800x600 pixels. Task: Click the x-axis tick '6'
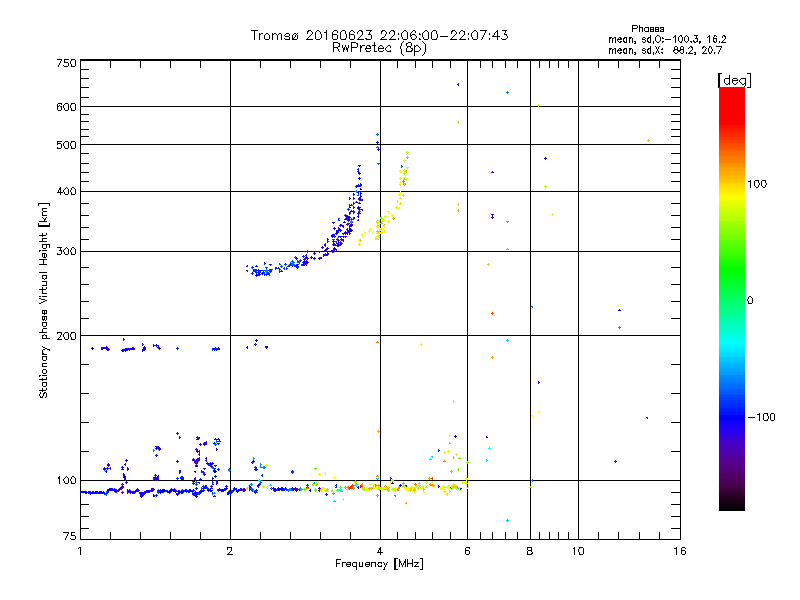(467, 551)
